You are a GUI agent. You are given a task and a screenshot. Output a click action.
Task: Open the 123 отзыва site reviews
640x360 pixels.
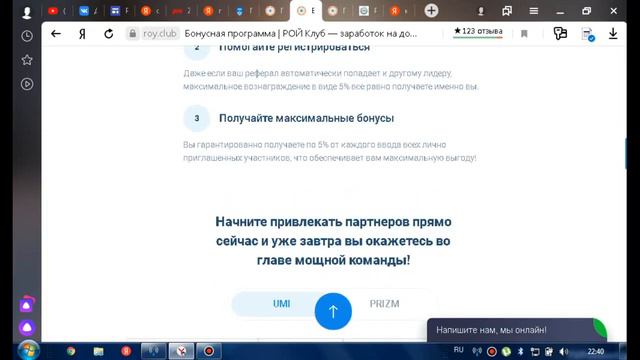coord(478,31)
